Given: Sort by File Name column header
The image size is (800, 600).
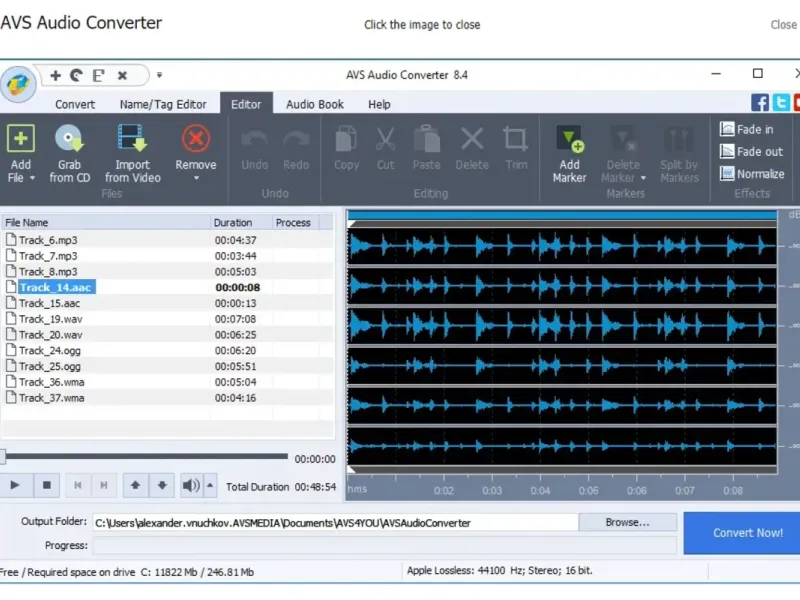Looking at the screenshot, I should (x=106, y=222).
